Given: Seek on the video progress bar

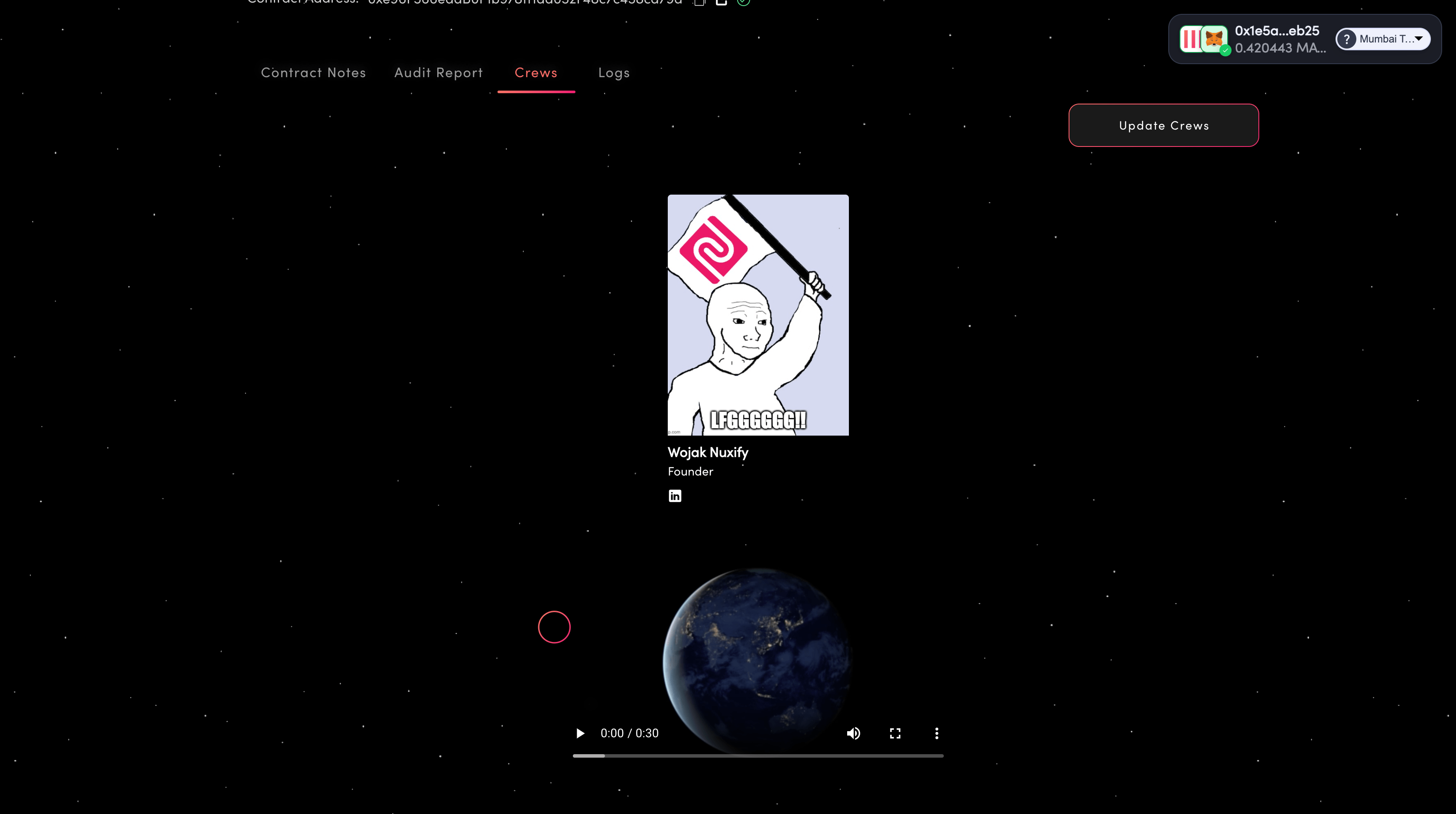Looking at the screenshot, I should click(x=757, y=756).
